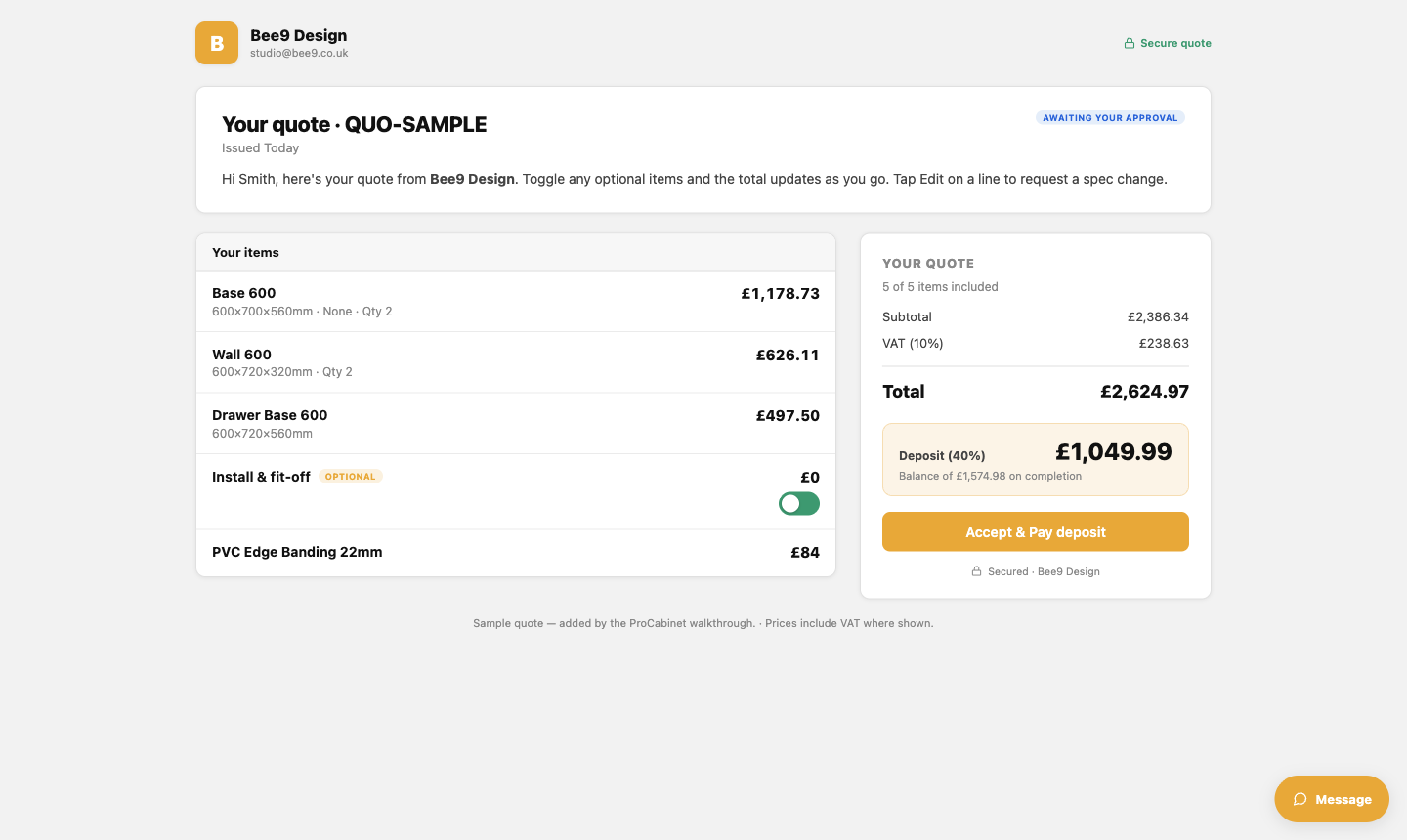Viewport: 1407px width, 840px height.
Task: Select the Drawer Base 600 item row
Action: coord(516,424)
